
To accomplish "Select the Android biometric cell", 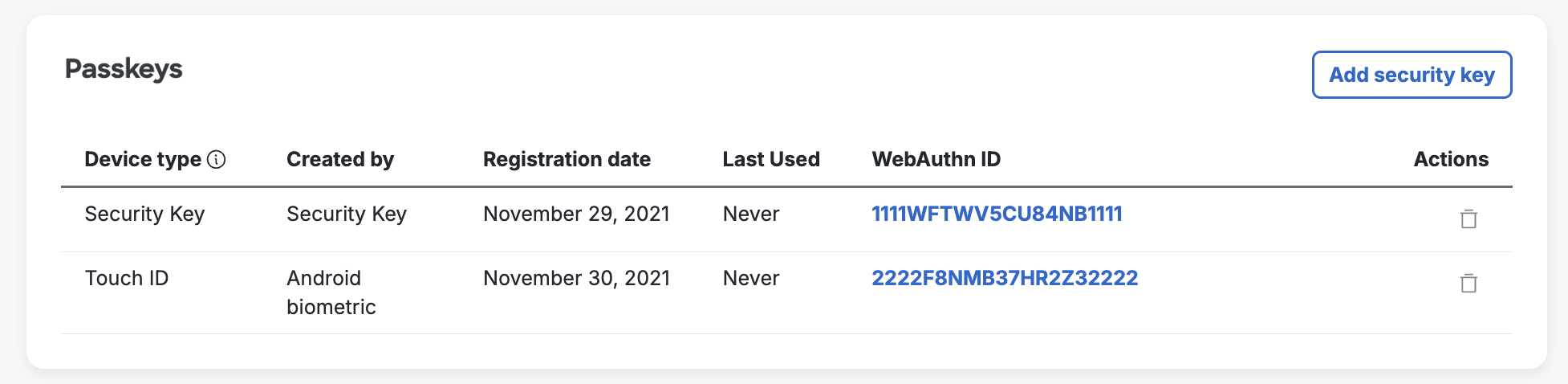I will point(331,292).
